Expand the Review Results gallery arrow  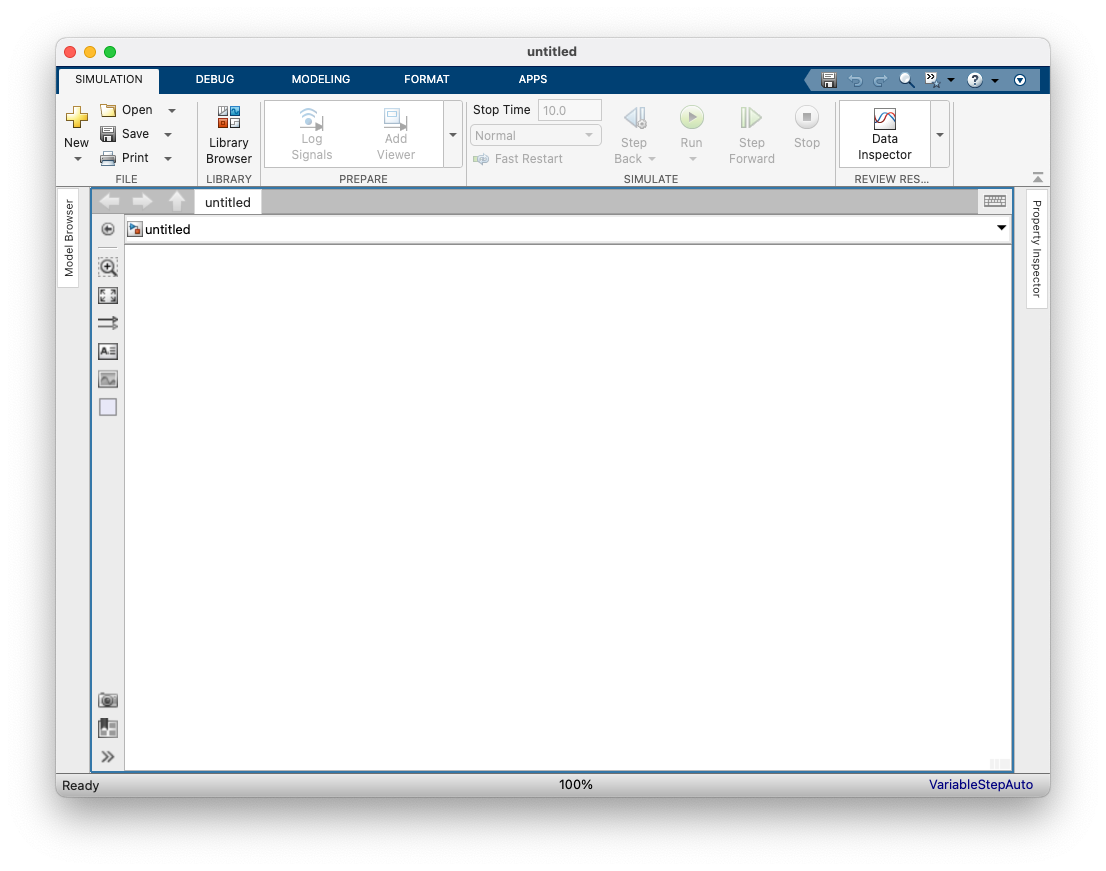940,135
